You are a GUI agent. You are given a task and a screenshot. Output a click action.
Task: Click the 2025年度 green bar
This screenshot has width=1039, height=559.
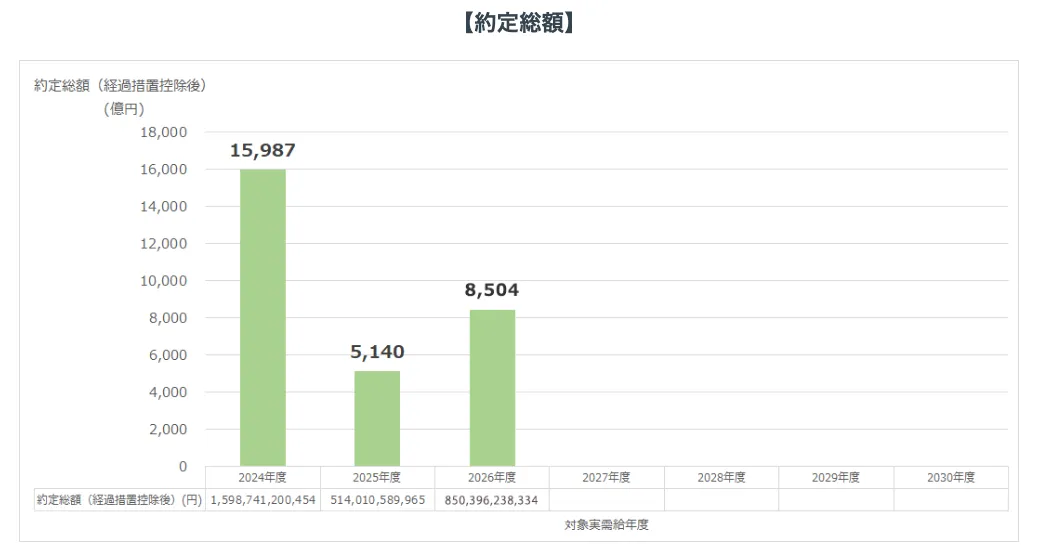click(x=377, y=419)
